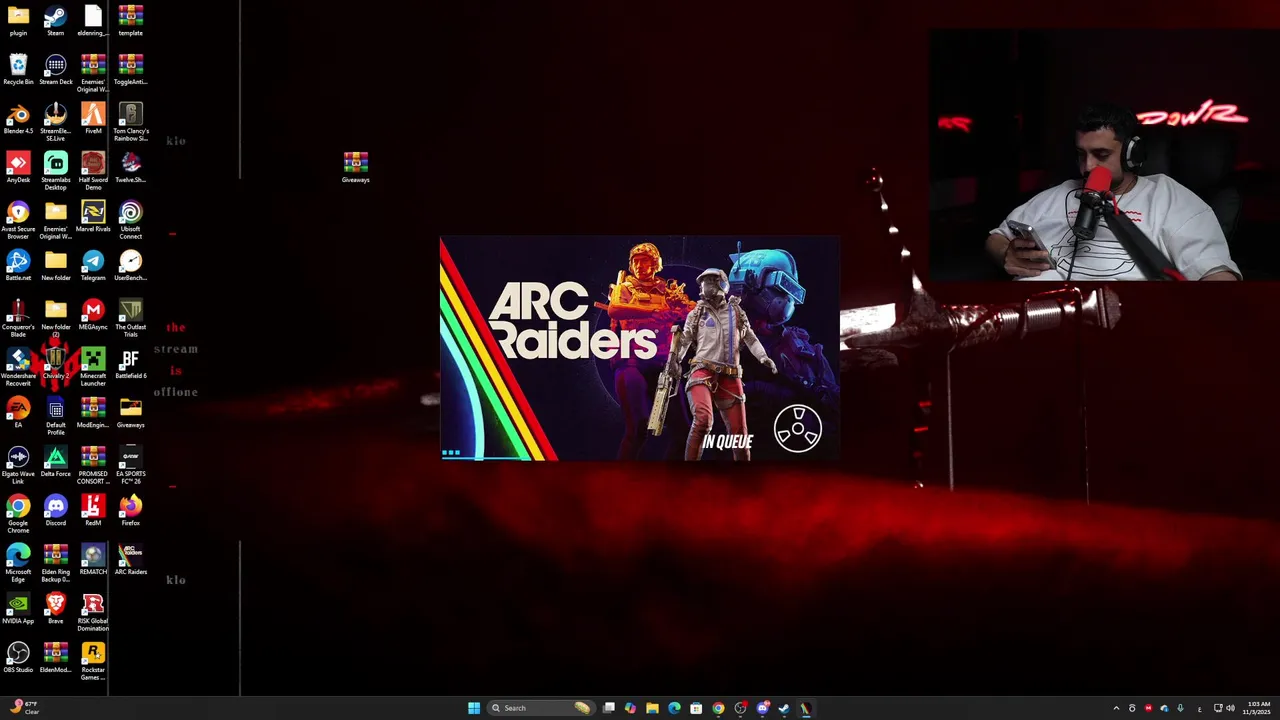Screen dimensions: 1280x720
Task: Select the EA app desktop shortcut
Action: pyautogui.click(x=18, y=412)
